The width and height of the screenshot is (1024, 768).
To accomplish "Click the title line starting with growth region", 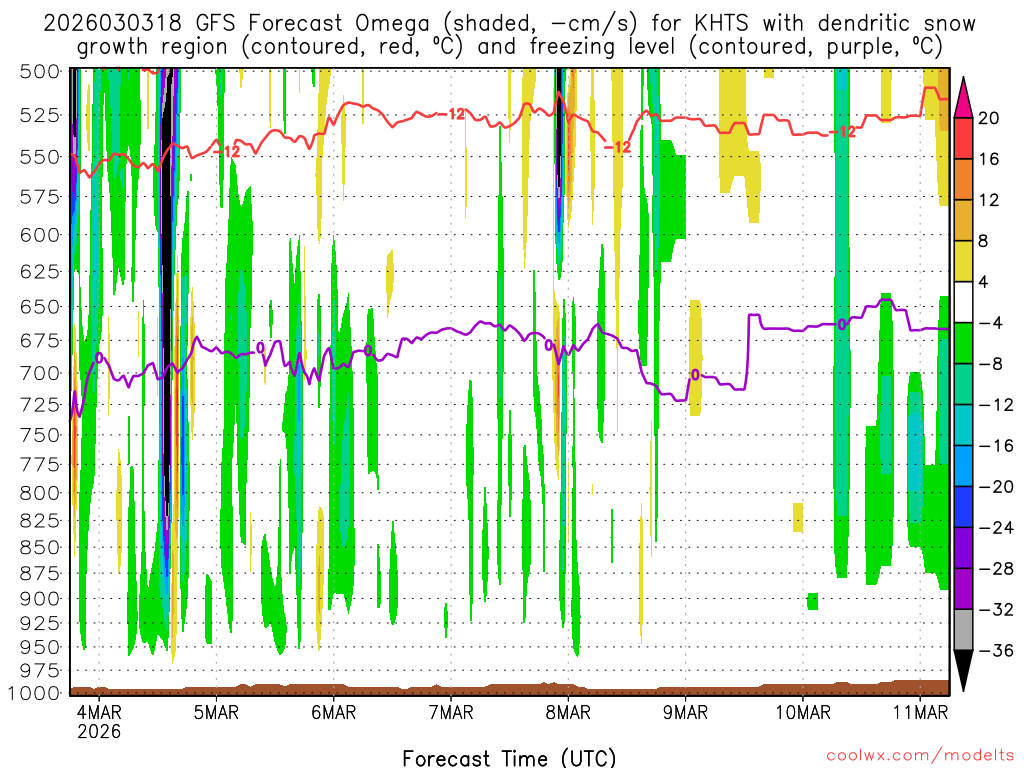I will [509, 46].
